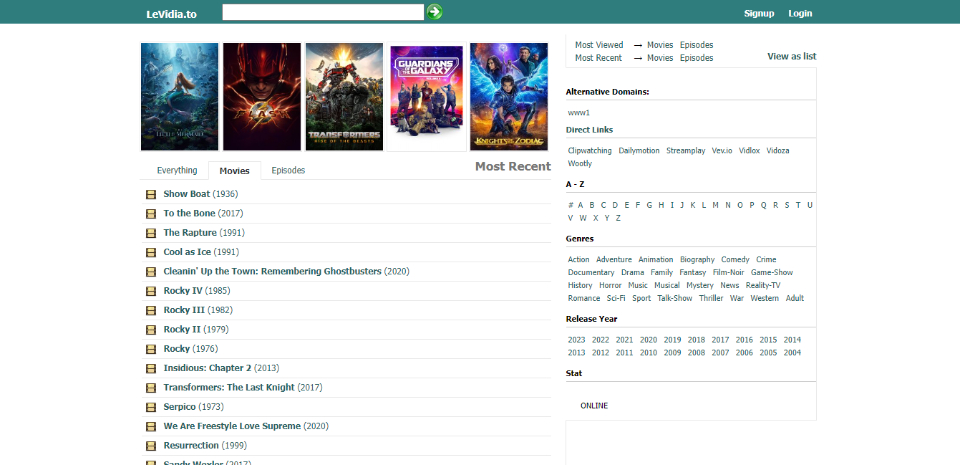Open the Wootly direct link

pos(580,163)
